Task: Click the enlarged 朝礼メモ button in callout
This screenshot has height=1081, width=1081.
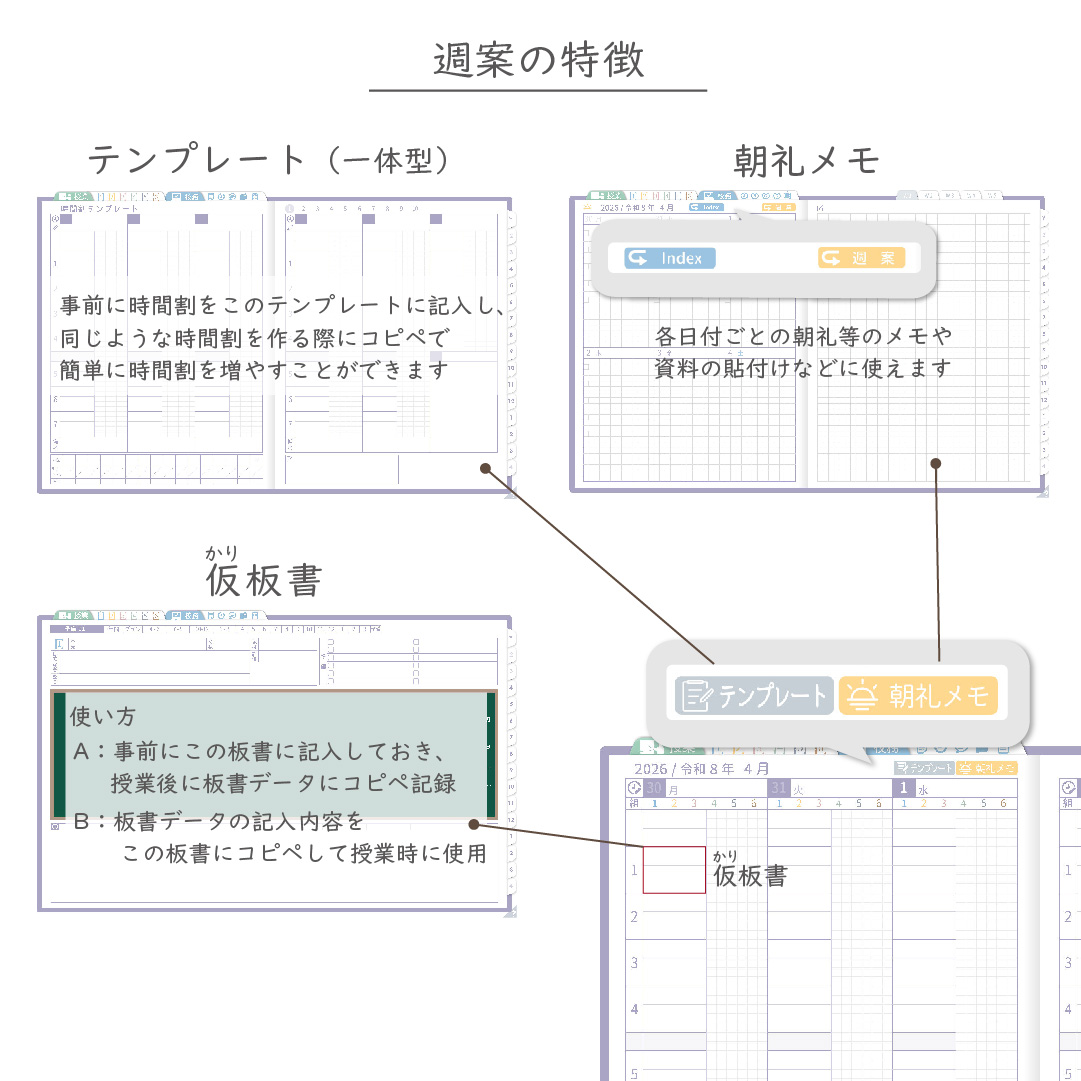Action: (x=918, y=695)
